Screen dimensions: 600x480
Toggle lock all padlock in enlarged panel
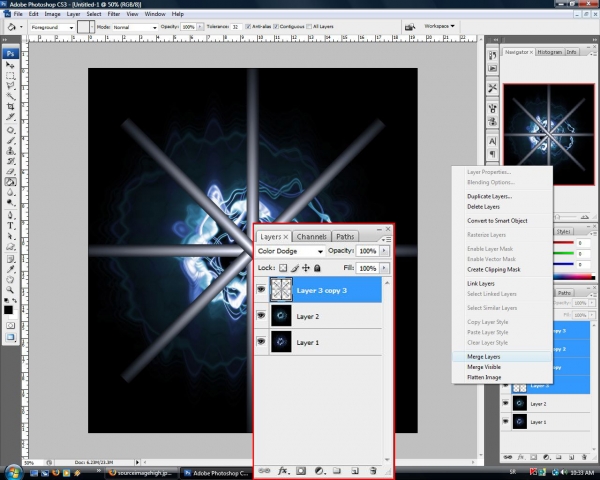click(317, 268)
